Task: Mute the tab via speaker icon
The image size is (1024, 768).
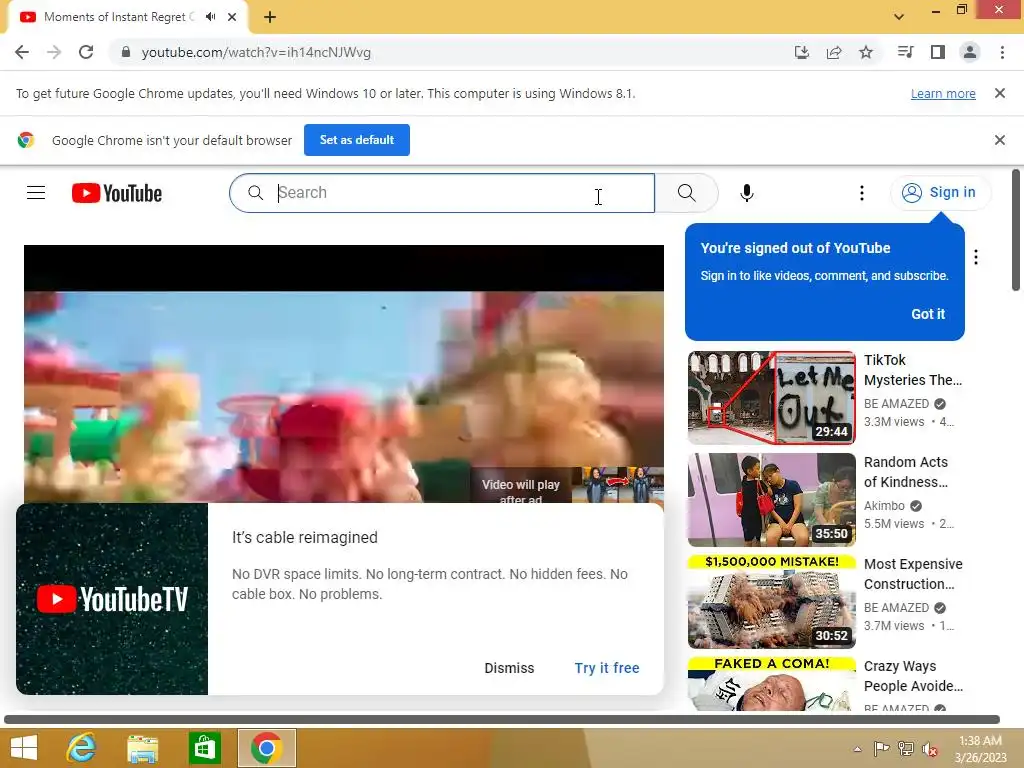Action: [210, 17]
